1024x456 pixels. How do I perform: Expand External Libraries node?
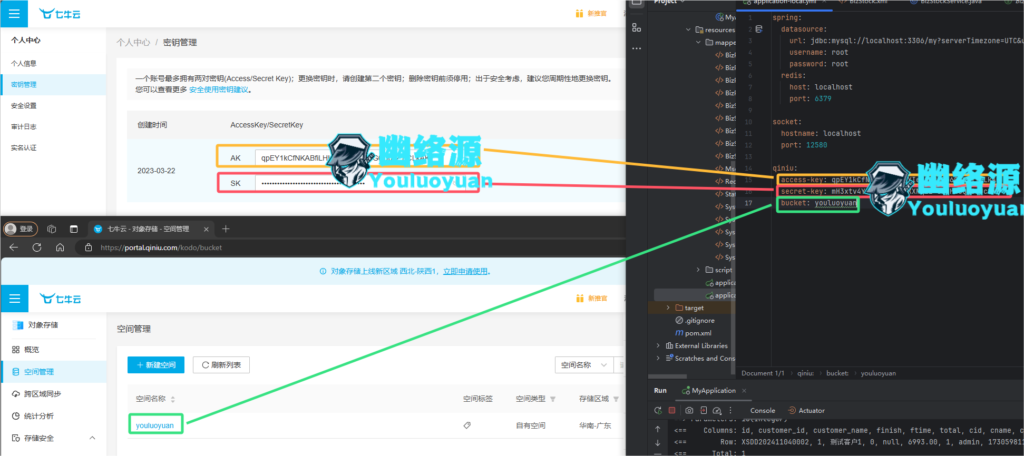[658, 345]
